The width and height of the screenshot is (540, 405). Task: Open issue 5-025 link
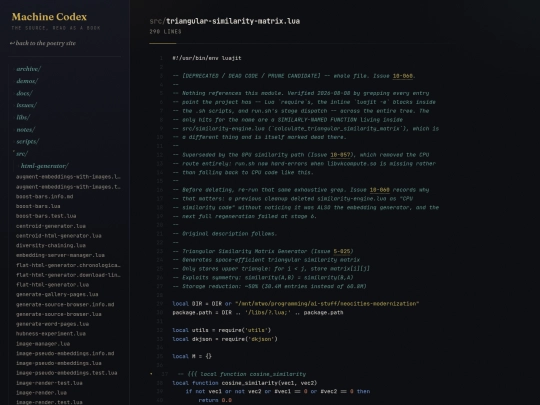click(x=342, y=251)
